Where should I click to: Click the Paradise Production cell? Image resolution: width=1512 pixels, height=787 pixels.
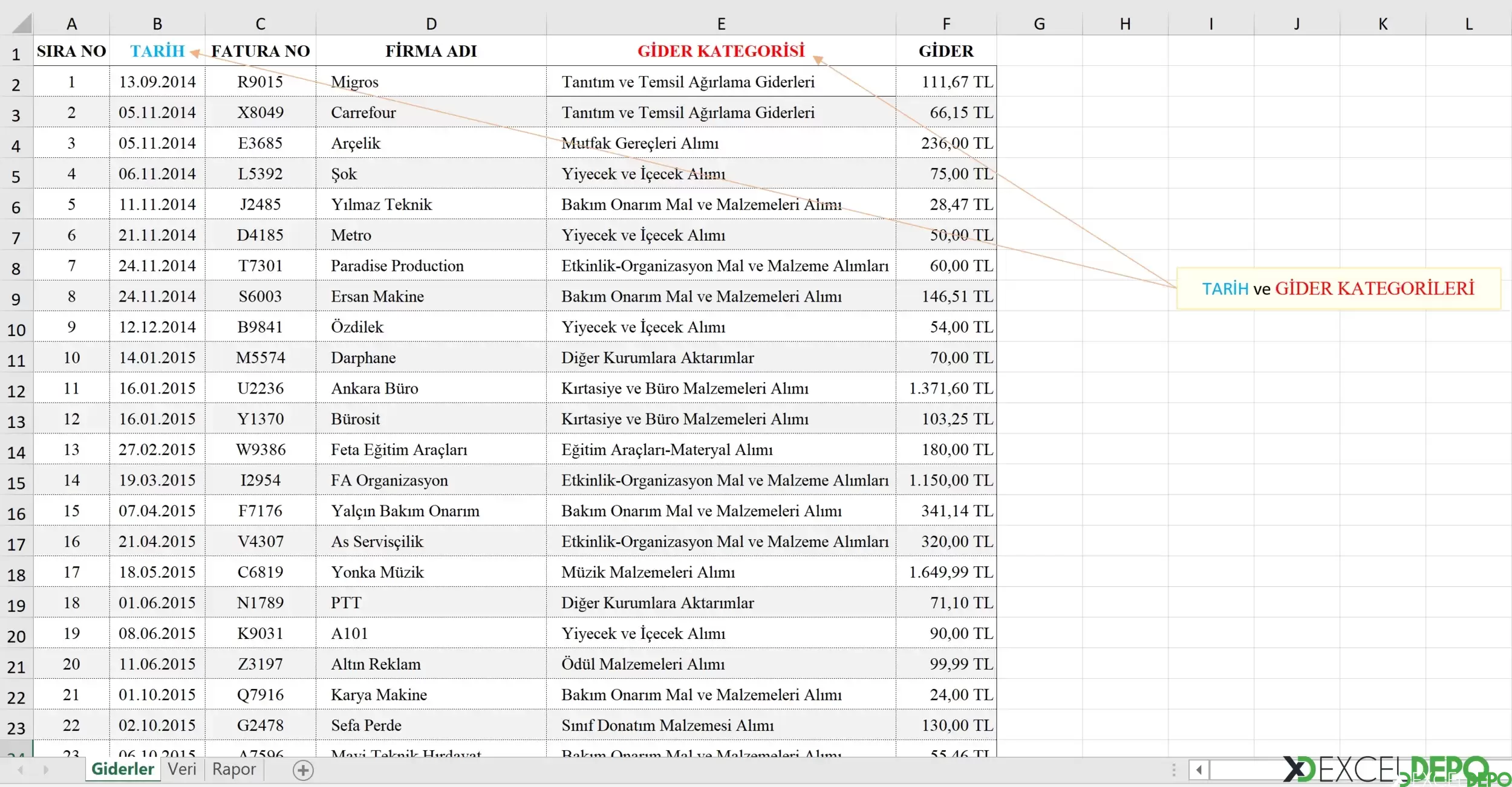(431, 266)
